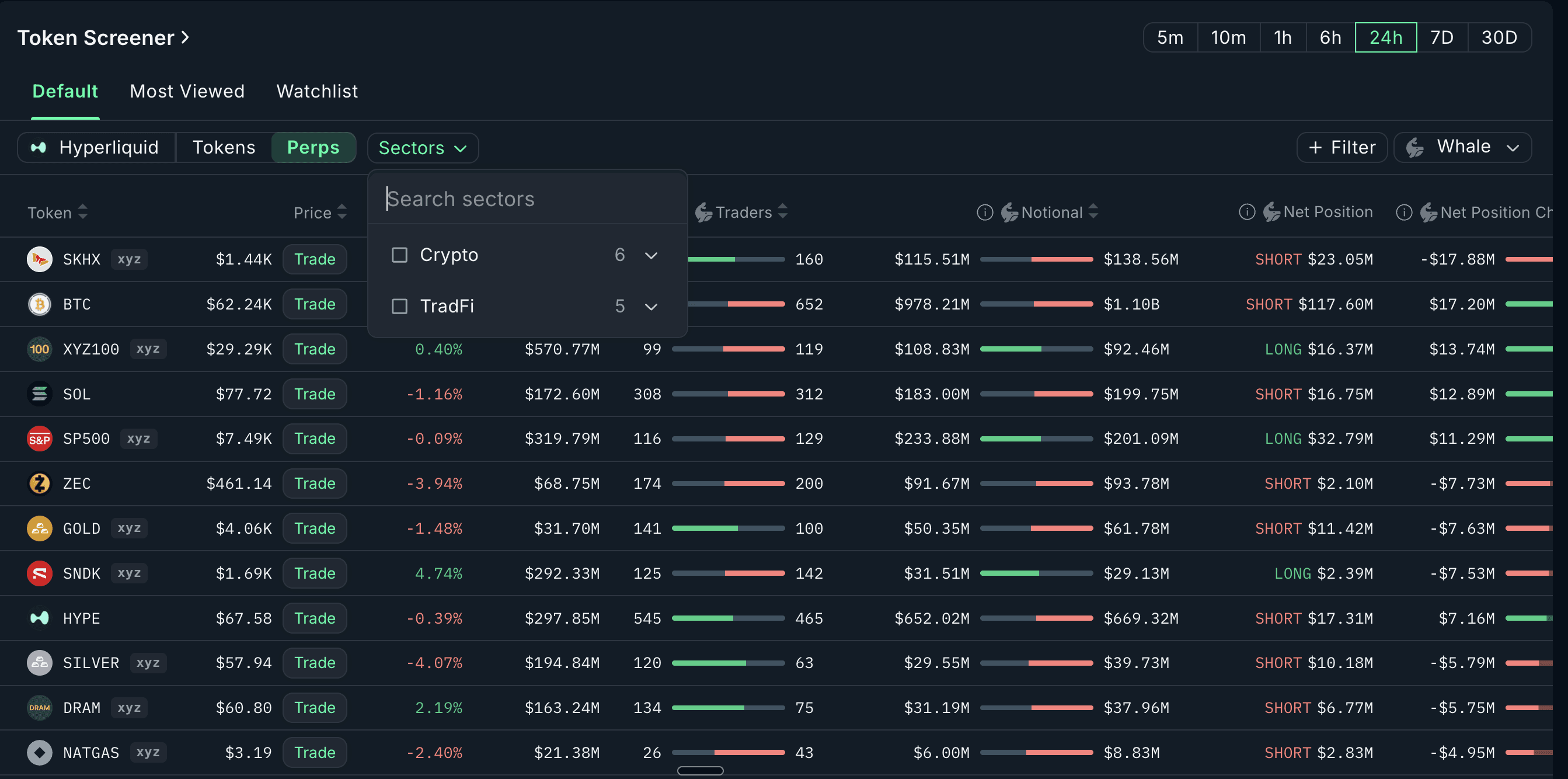Click Trade button for SOL
The height and width of the screenshot is (779, 1568).
[x=315, y=394]
